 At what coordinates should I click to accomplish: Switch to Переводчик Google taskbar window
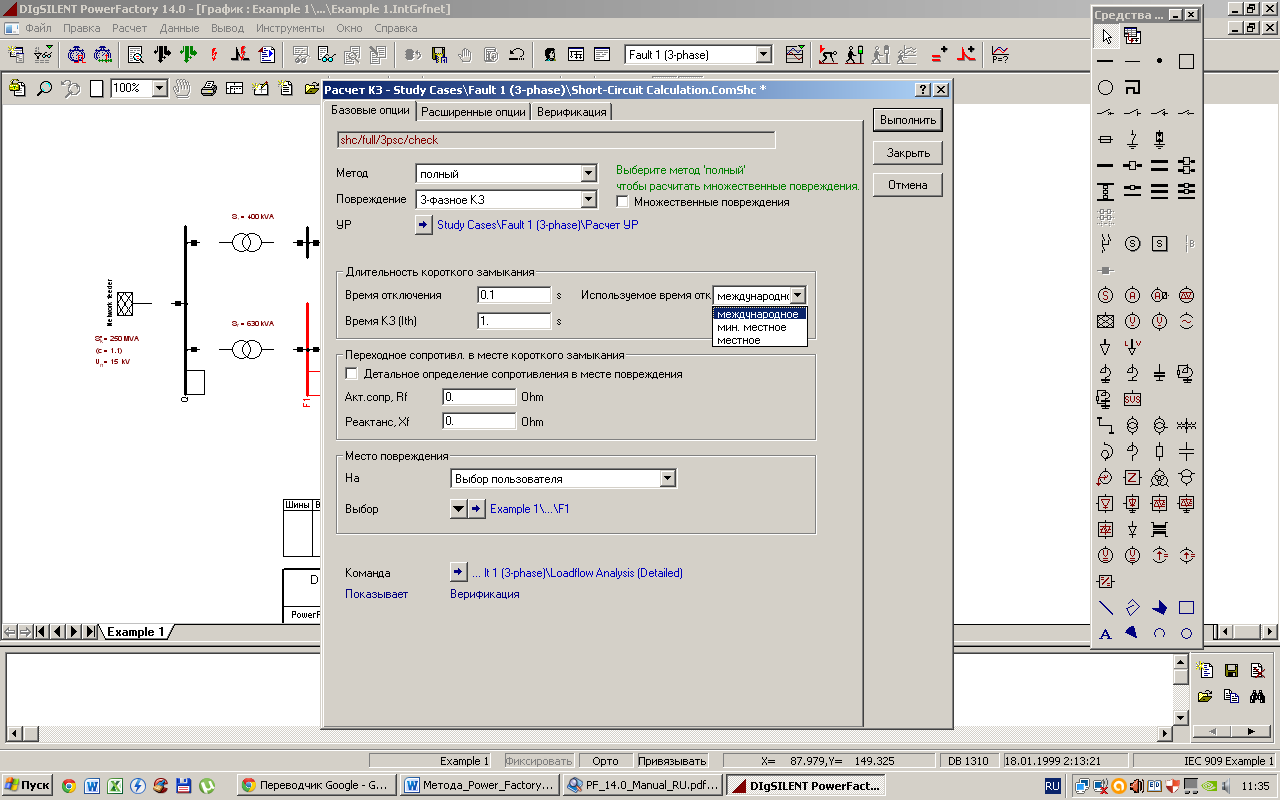317,786
